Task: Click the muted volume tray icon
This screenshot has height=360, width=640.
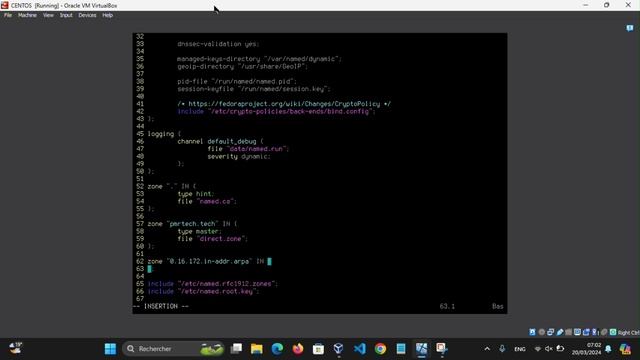Action: [x=549, y=349]
